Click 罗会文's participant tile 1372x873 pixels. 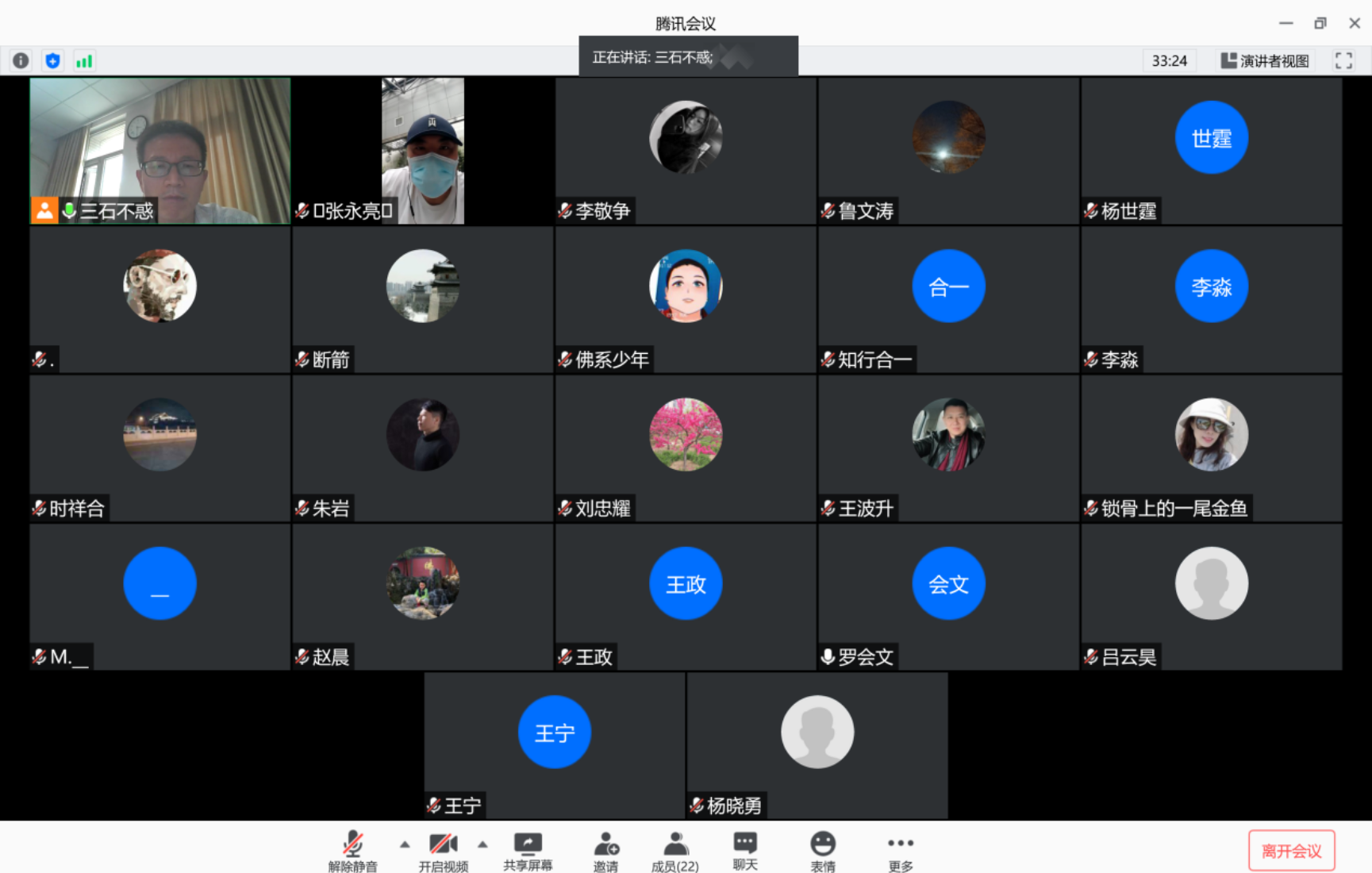pos(948,597)
